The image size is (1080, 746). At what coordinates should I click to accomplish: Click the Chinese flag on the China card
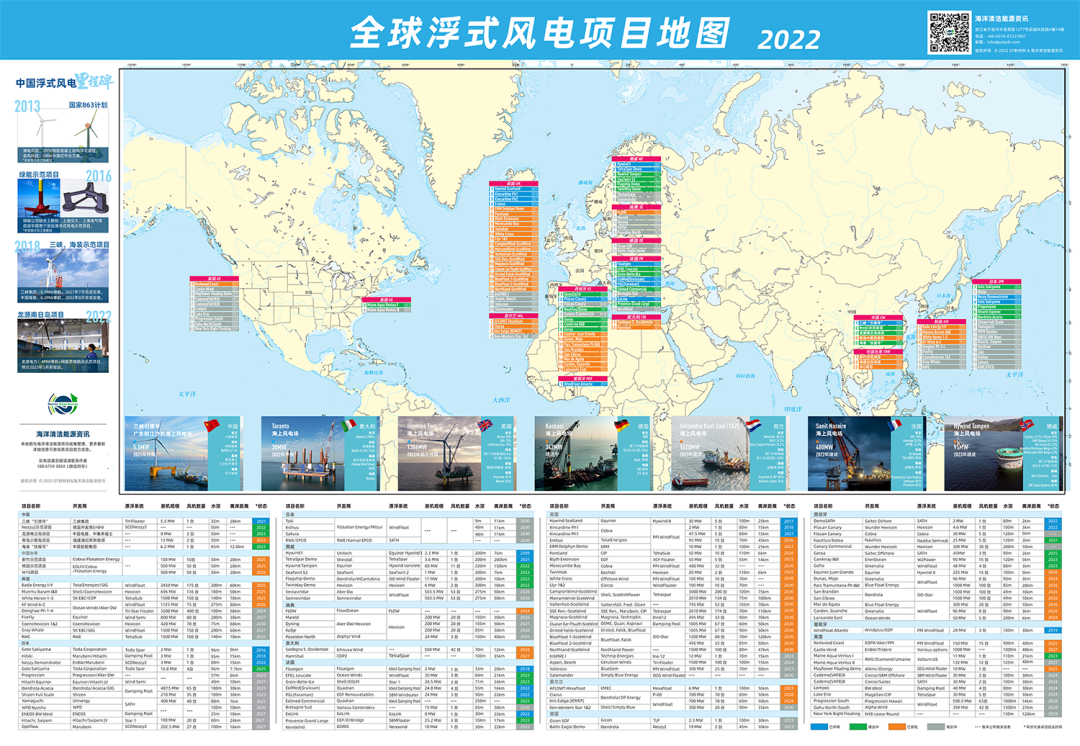tap(211, 426)
